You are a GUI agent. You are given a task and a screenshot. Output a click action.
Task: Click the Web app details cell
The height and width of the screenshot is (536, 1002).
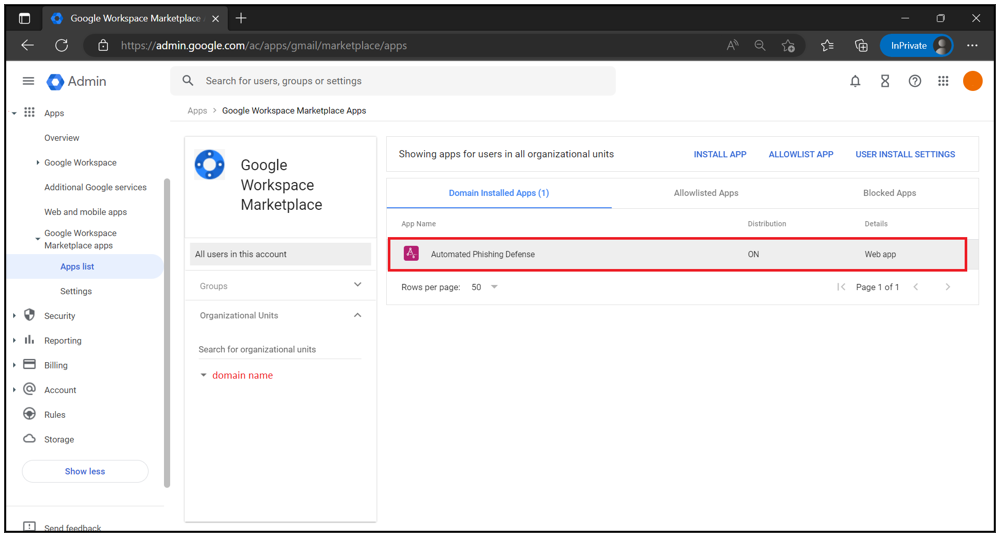880,254
